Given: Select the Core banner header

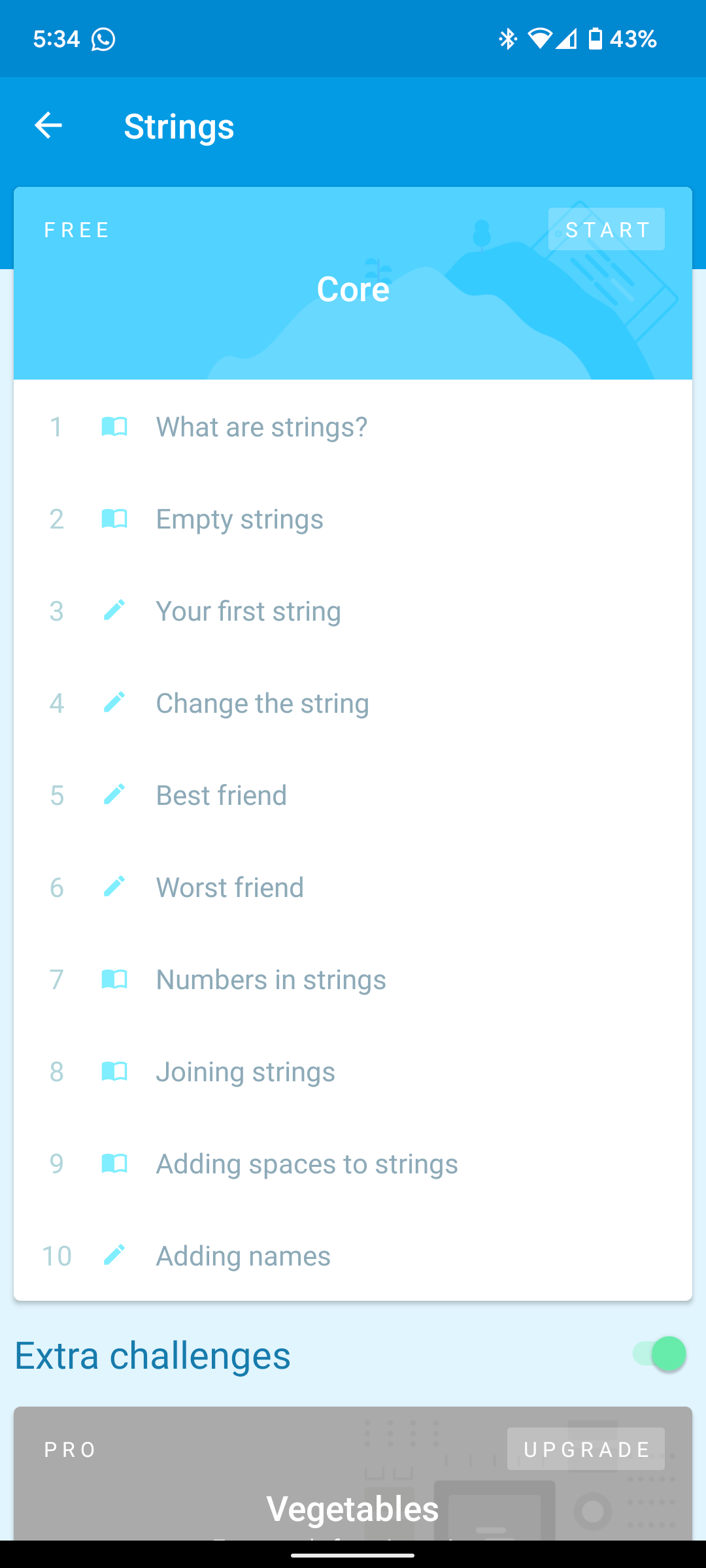Looking at the screenshot, I should [353, 284].
